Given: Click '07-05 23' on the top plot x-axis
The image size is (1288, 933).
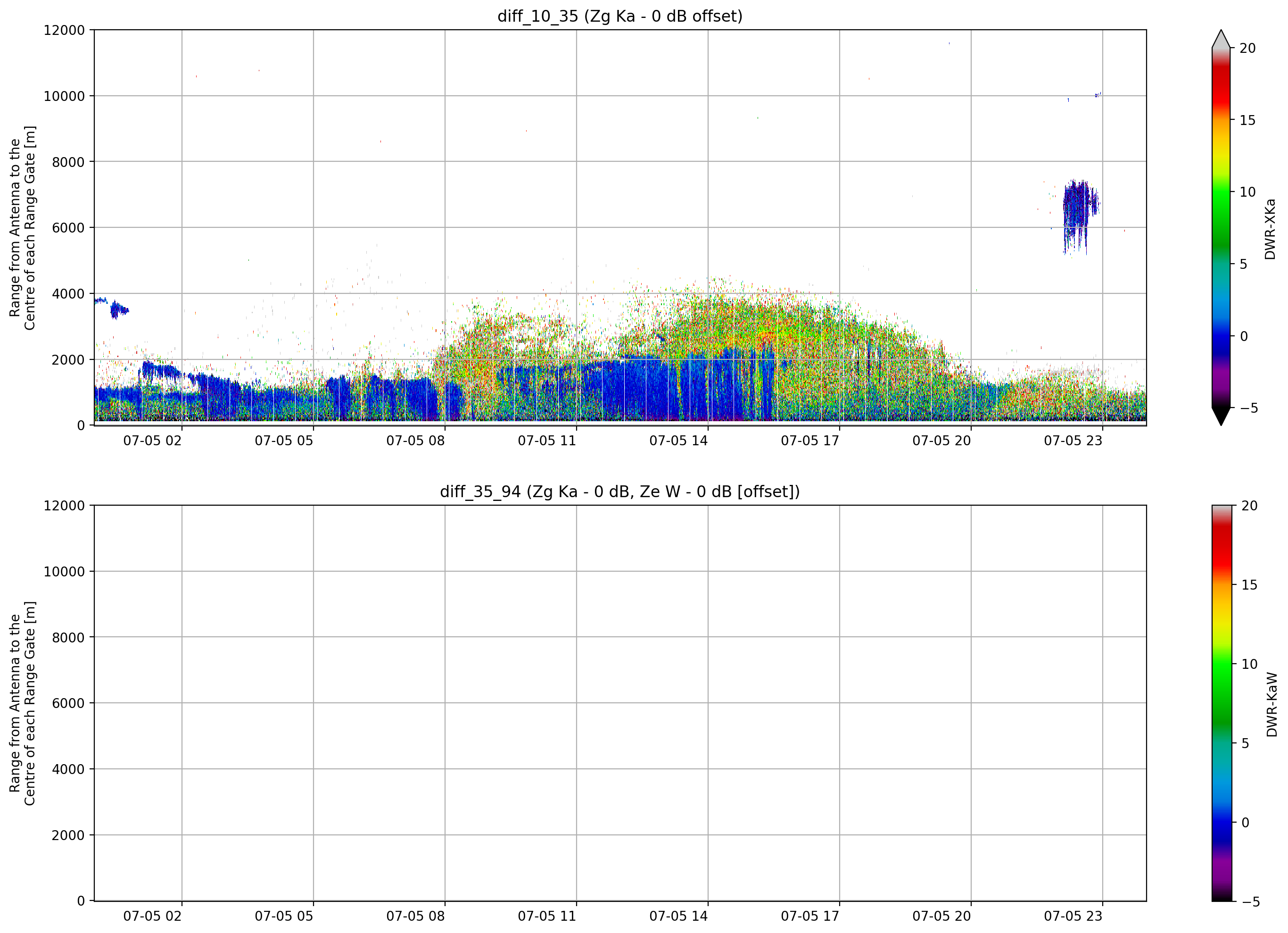Looking at the screenshot, I should pyautogui.click(x=1073, y=441).
